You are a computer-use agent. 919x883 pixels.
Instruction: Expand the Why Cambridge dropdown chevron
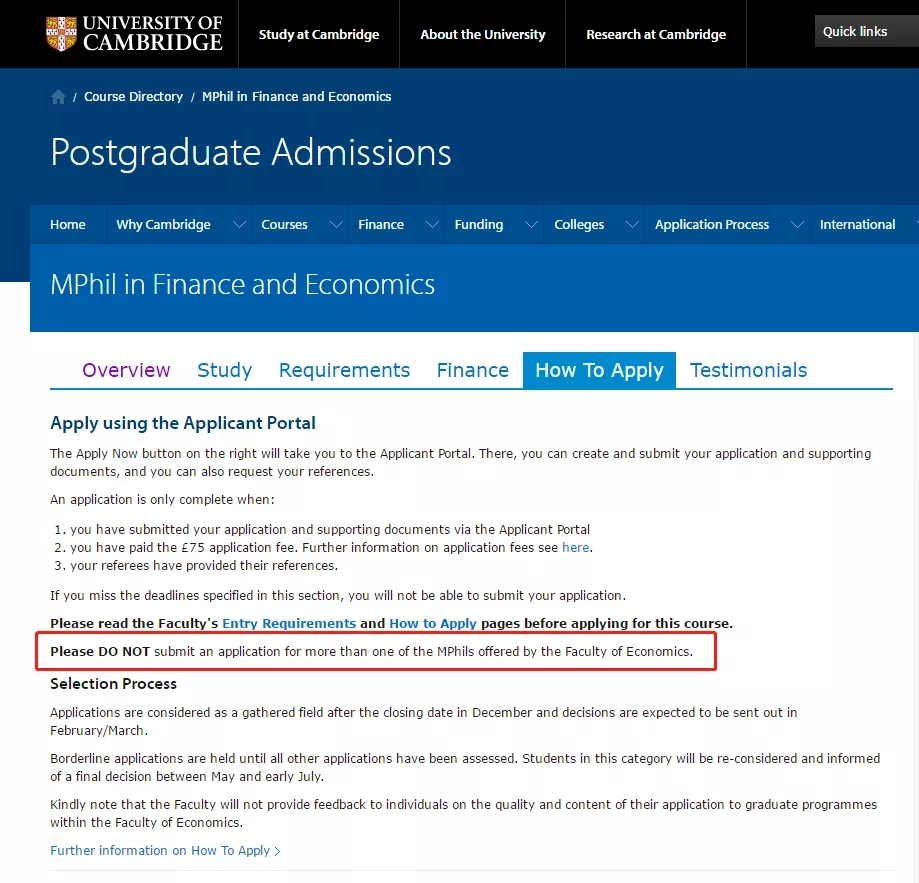pyautogui.click(x=239, y=224)
